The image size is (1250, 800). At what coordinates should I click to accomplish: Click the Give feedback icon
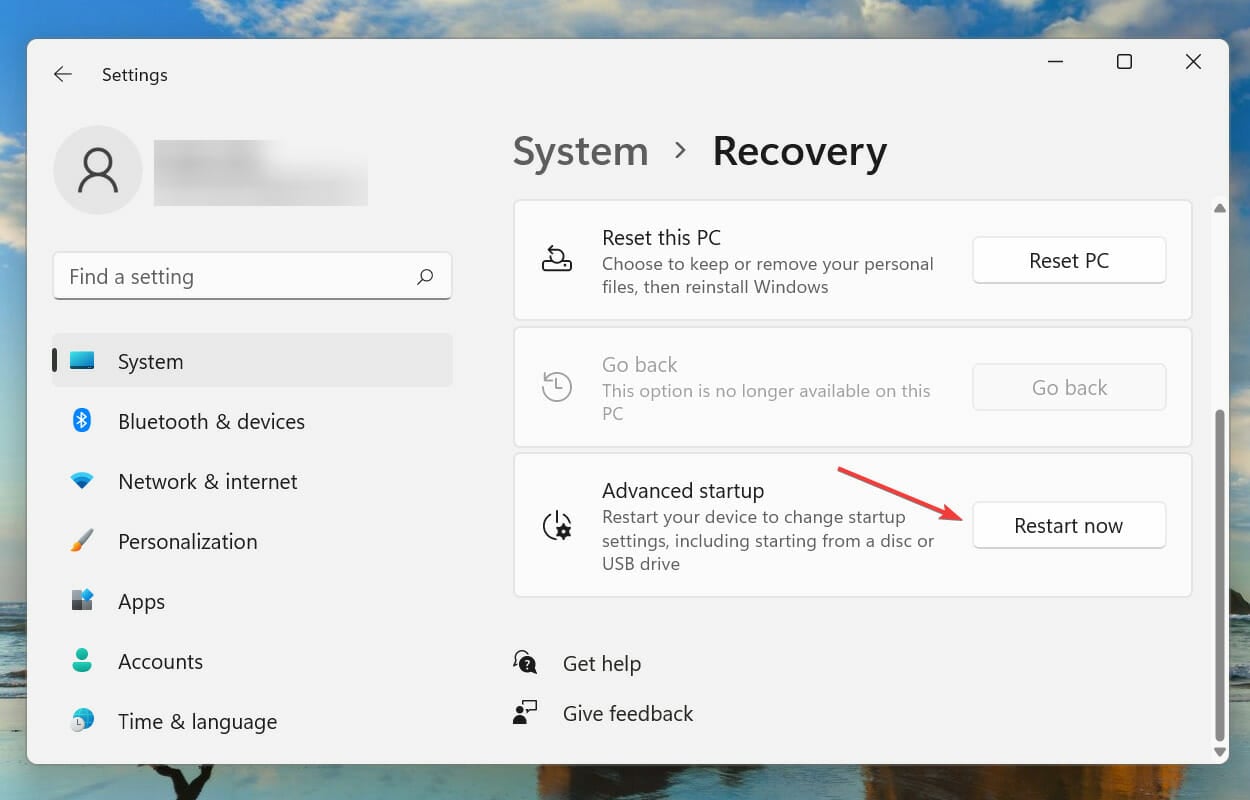[x=525, y=712]
